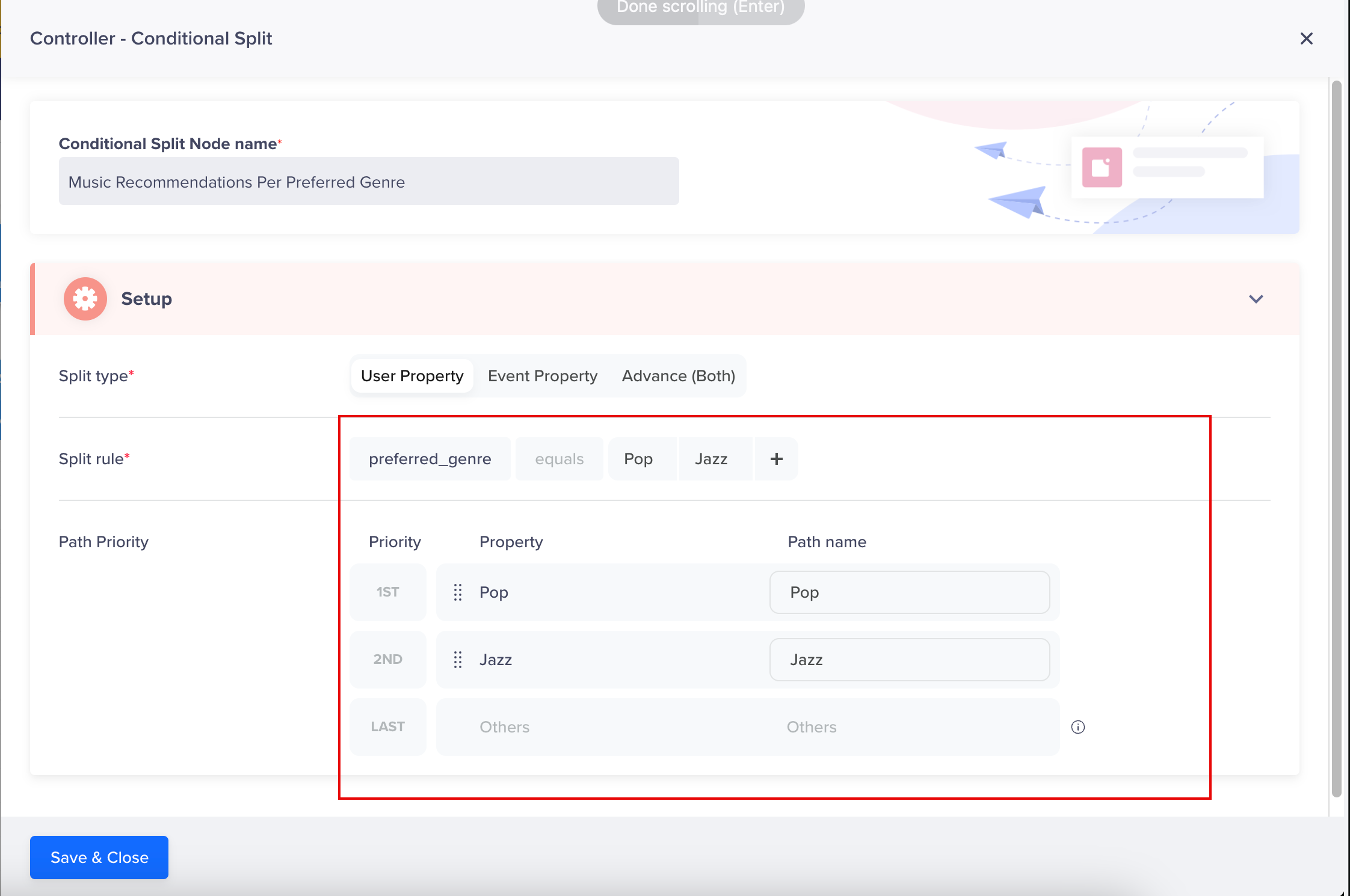Click the Setup gear icon
Screen dimensions: 1350x896
click(85, 299)
